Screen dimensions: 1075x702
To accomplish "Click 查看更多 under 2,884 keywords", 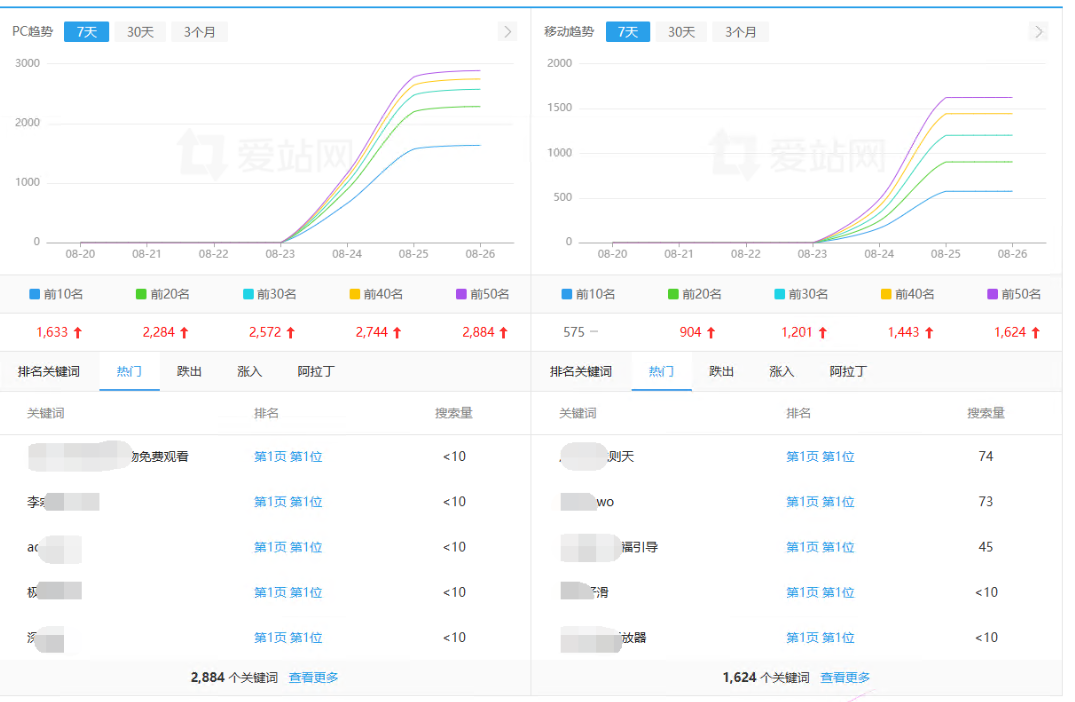I will click(x=313, y=677).
